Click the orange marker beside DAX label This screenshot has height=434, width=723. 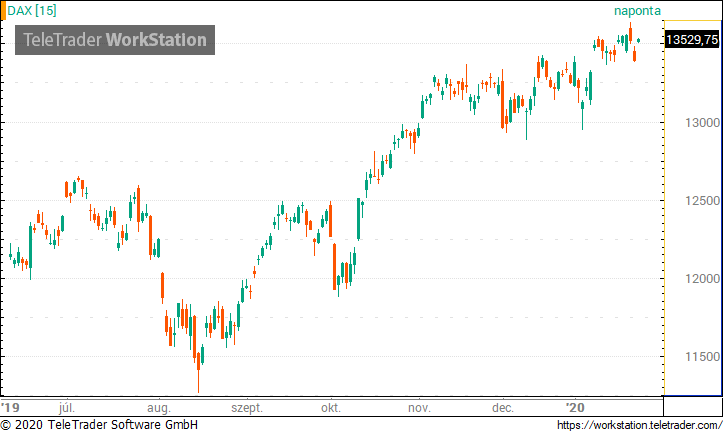click(3, 11)
